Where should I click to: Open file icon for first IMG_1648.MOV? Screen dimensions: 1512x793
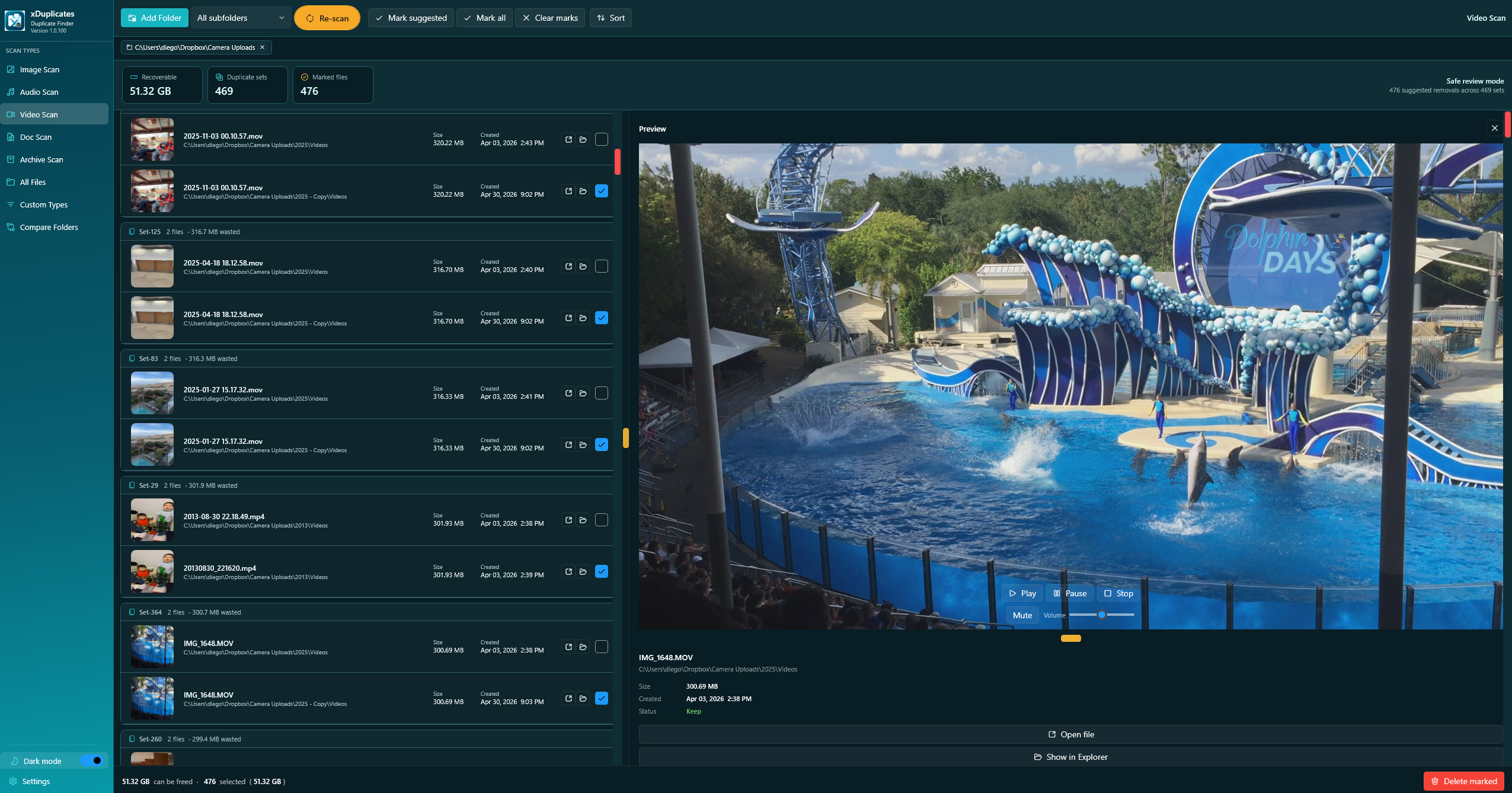click(568, 647)
